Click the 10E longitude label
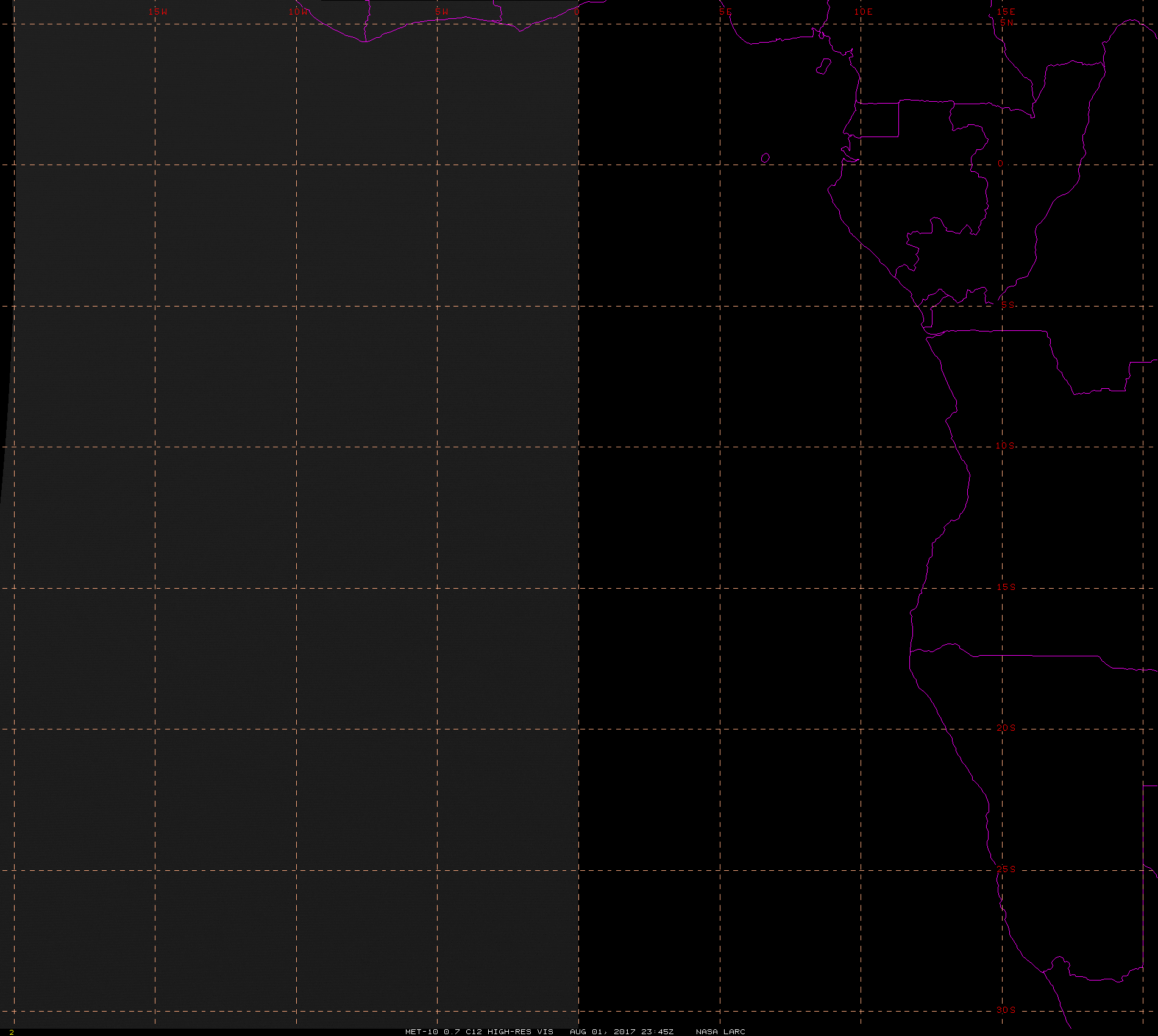 pyautogui.click(x=863, y=12)
